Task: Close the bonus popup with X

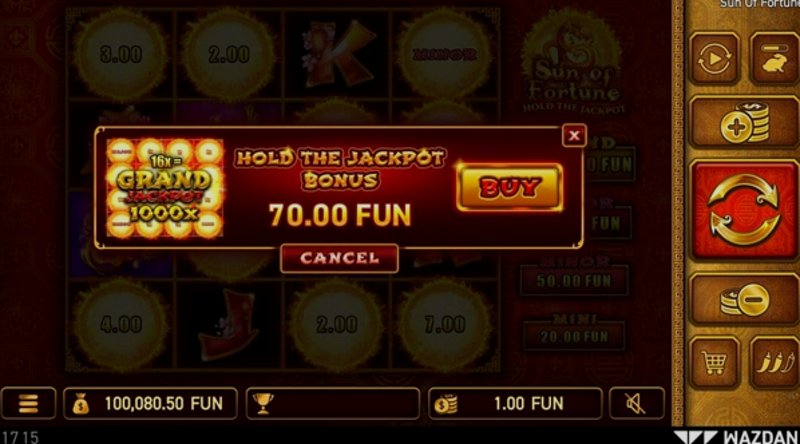Action: tap(574, 135)
